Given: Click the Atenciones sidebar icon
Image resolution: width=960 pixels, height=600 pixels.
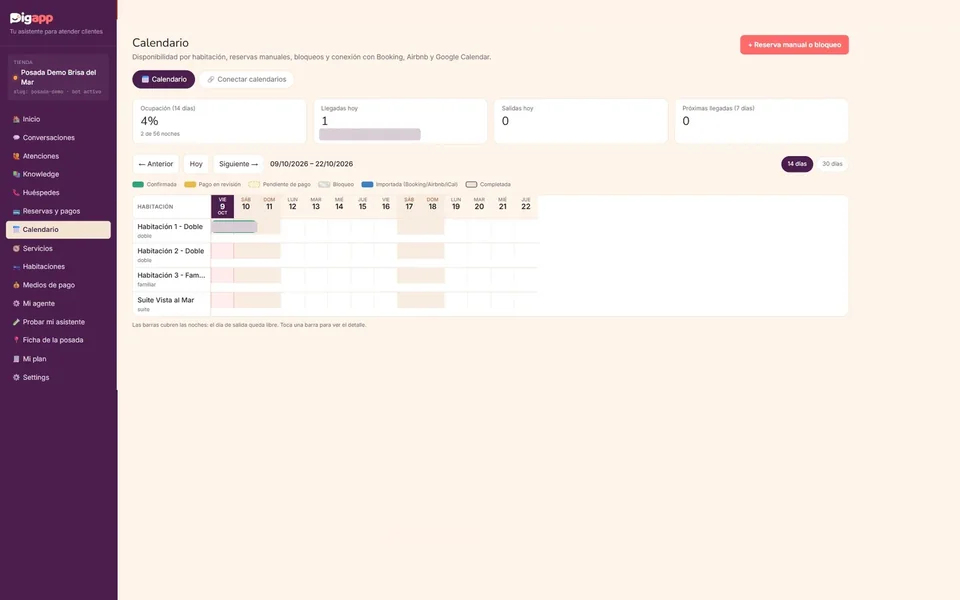Looking at the screenshot, I should point(17,156).
